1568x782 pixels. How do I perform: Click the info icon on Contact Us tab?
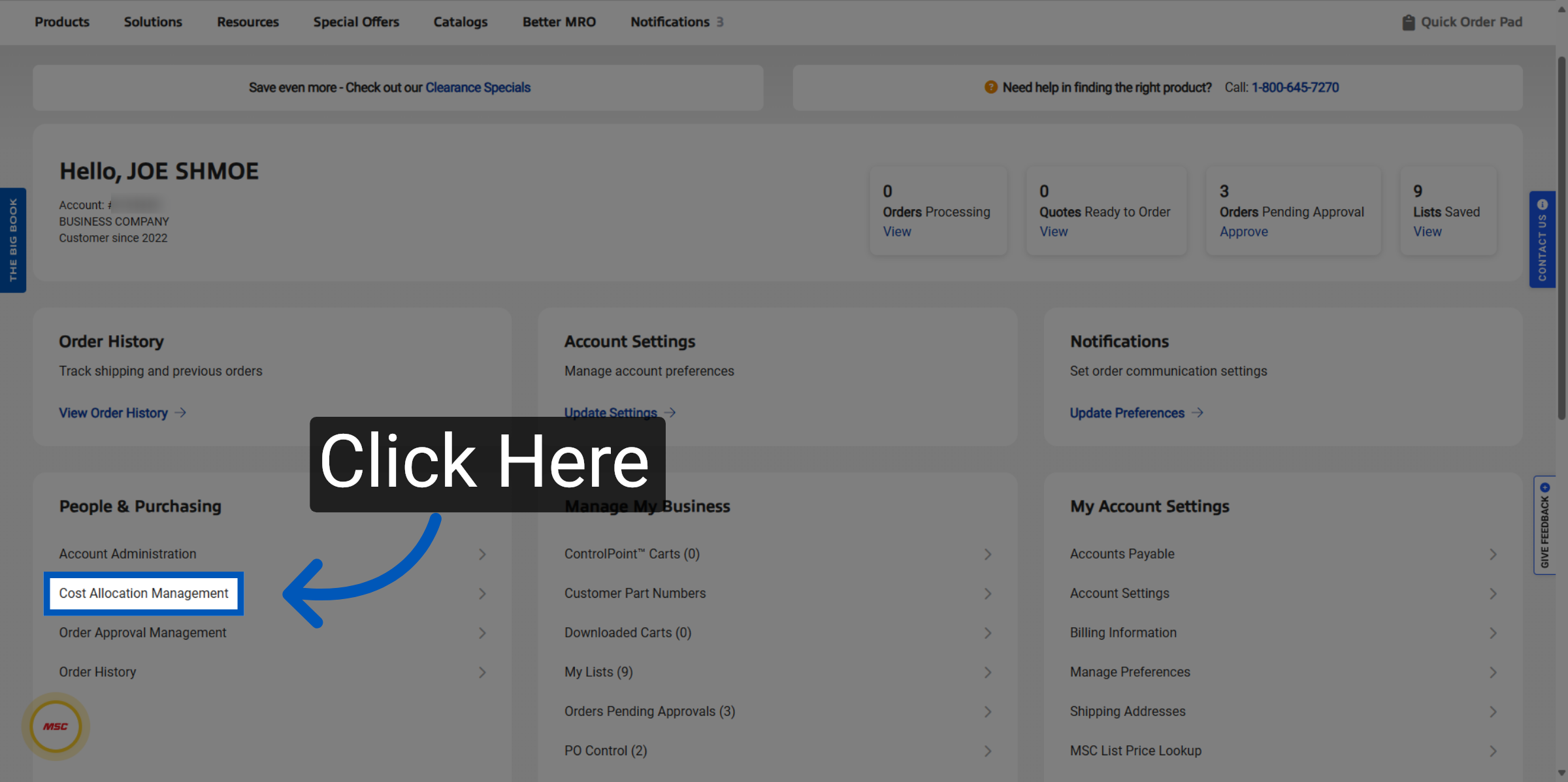1543,204
